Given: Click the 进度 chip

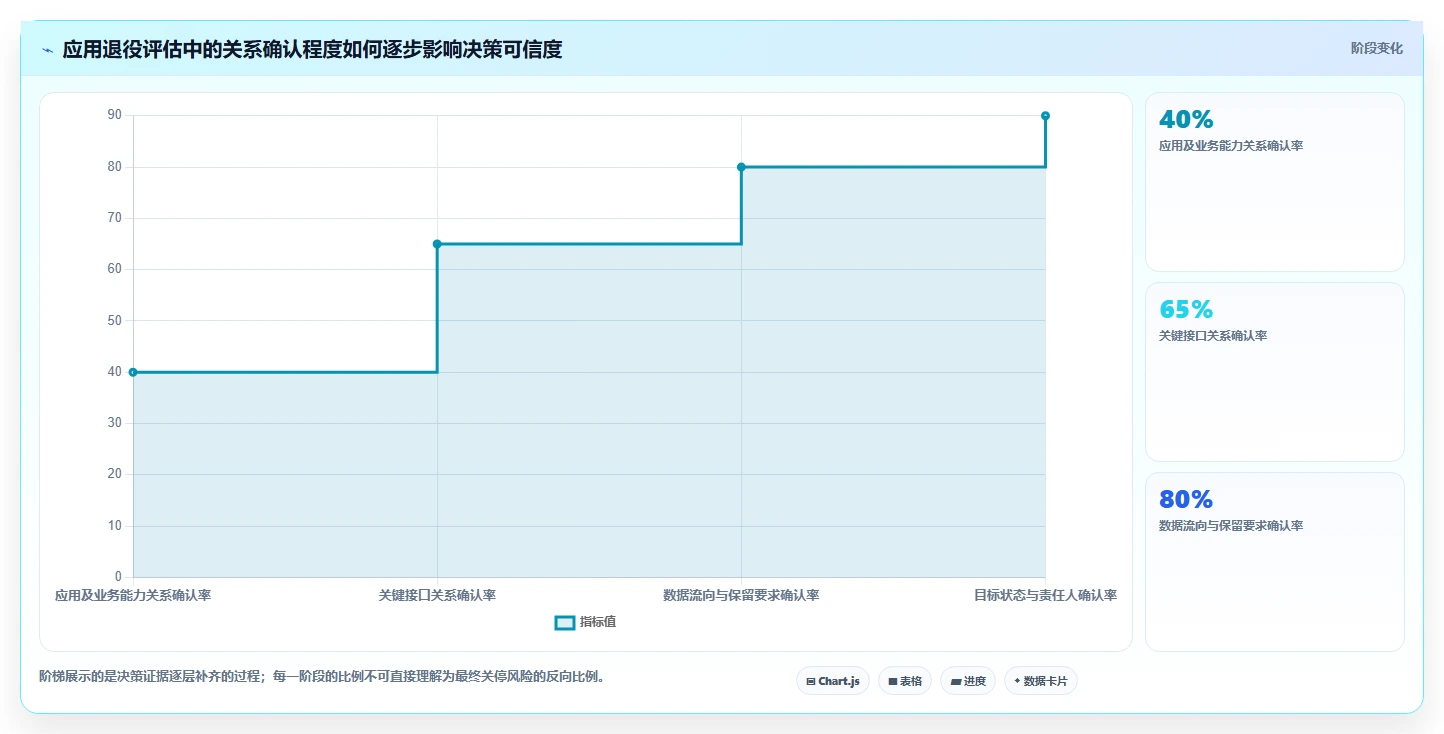Looking at the screenshot, I should (x=968, y=681).
